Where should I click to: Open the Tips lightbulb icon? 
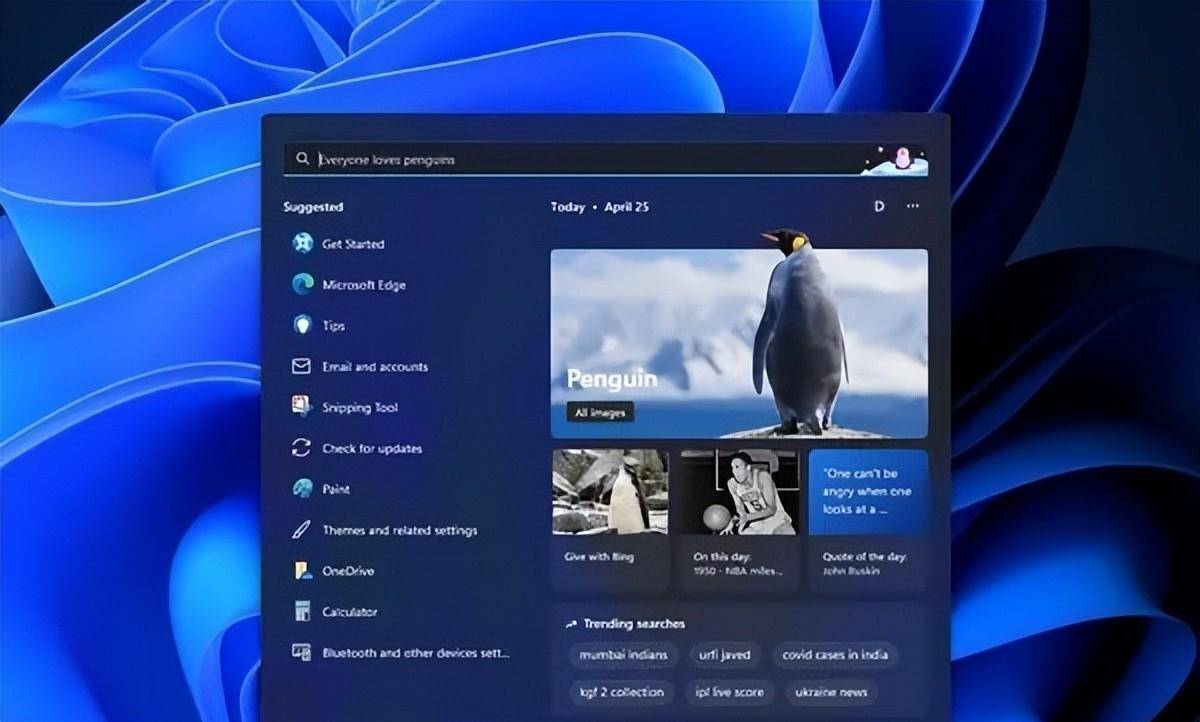[302, 325]
